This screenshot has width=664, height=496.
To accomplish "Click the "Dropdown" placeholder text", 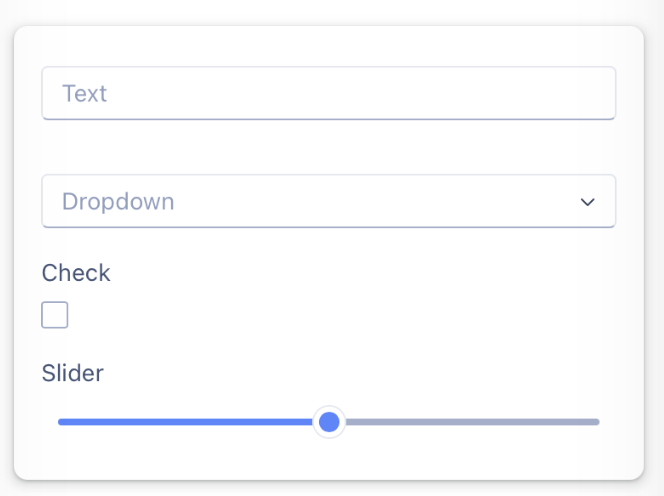I will click(118, 202).
